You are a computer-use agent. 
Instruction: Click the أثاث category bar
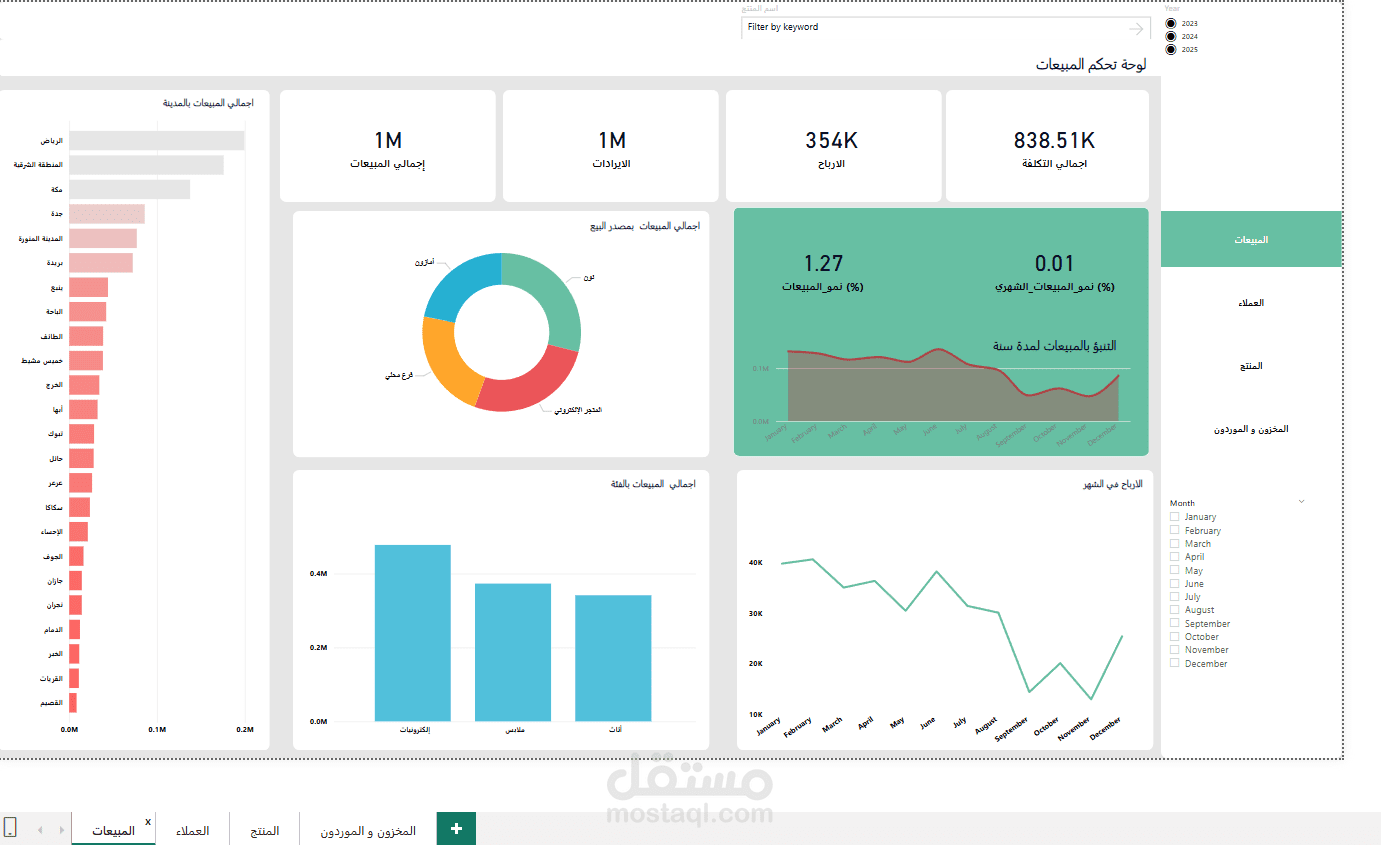tap(613, 658)
